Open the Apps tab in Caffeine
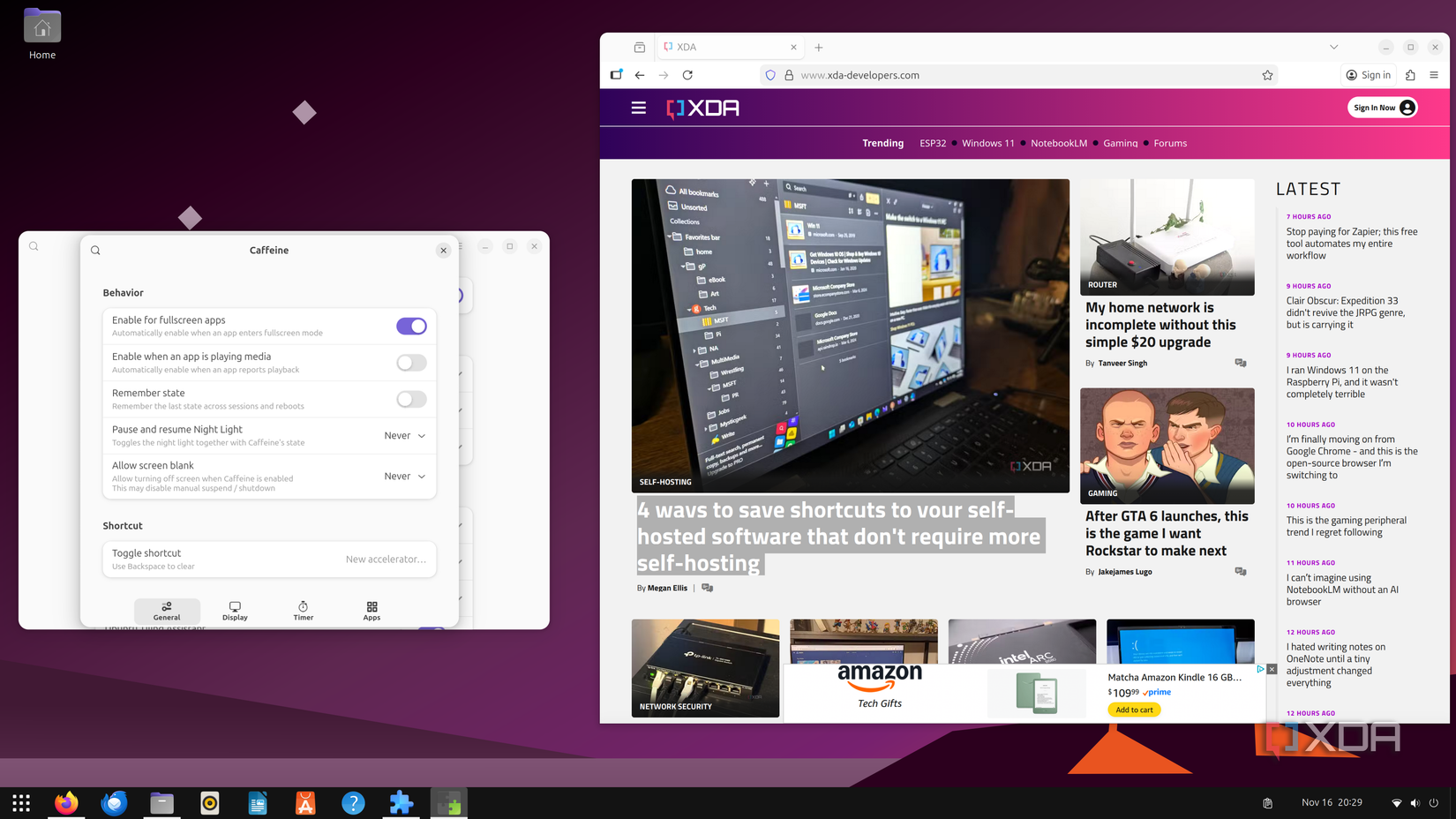This screenshot has width=1456, height=819. coord(372,611)
